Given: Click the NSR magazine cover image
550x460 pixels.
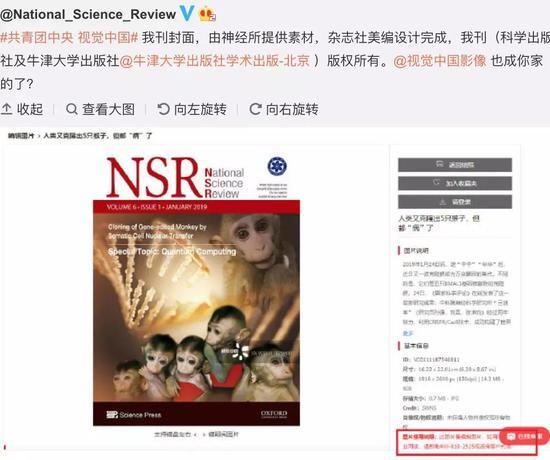Looking at the screenshot, I should 196,291.
